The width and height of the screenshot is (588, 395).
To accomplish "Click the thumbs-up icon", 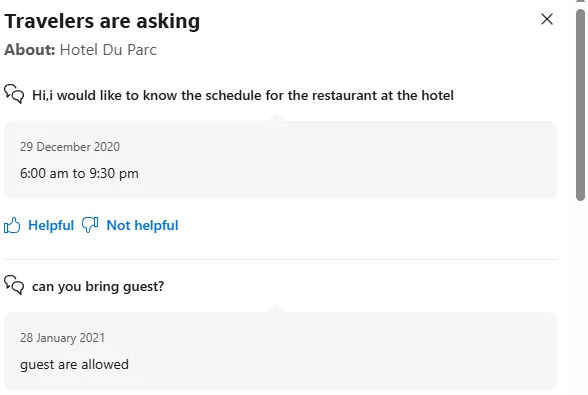I will 12,225.
